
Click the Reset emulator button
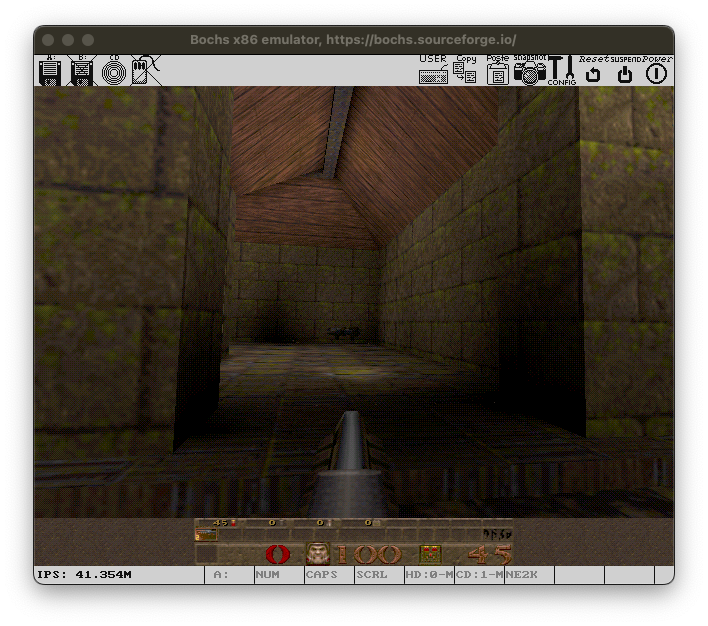coord(593,71)
